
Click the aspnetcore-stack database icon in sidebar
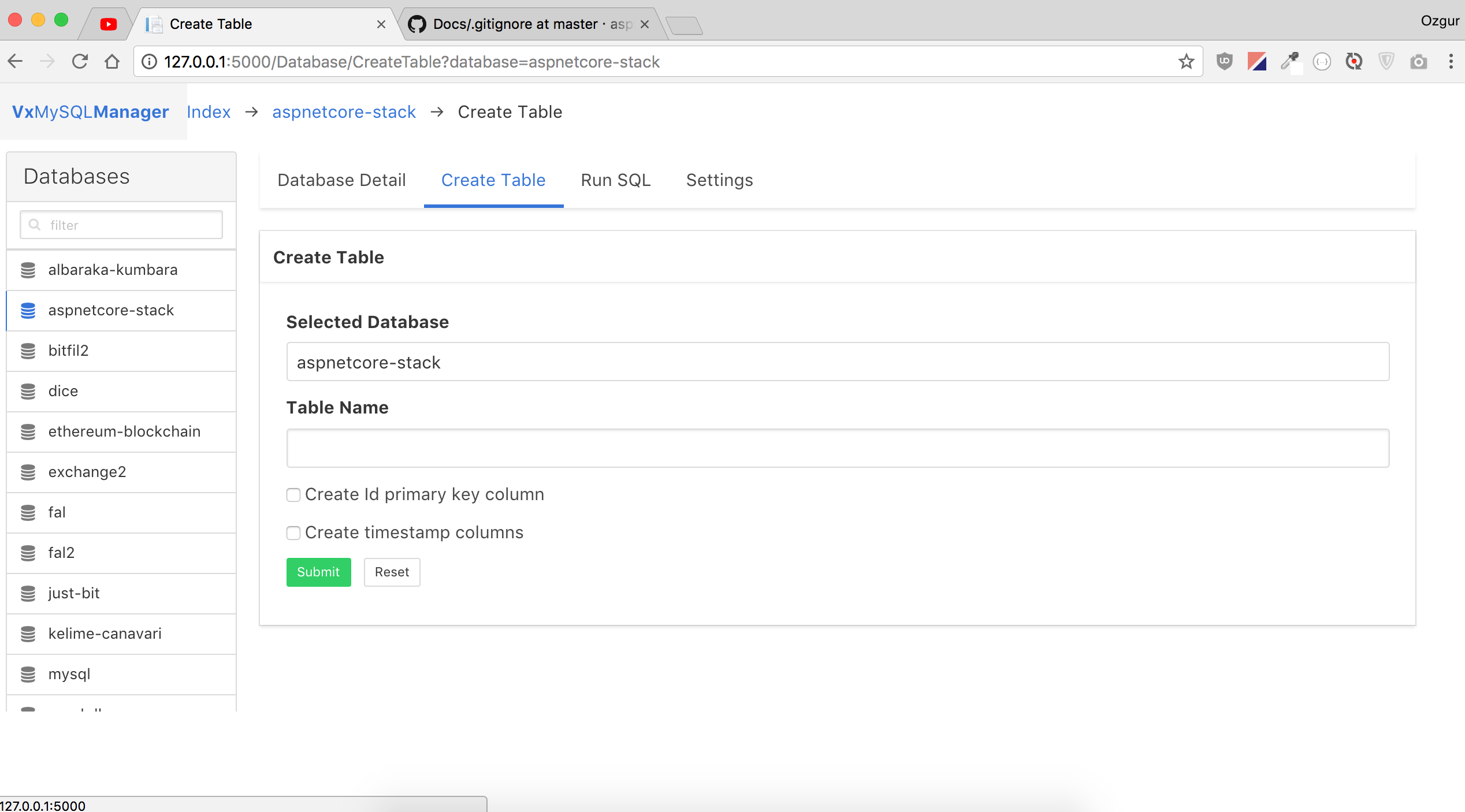click(x=28, y=311)
